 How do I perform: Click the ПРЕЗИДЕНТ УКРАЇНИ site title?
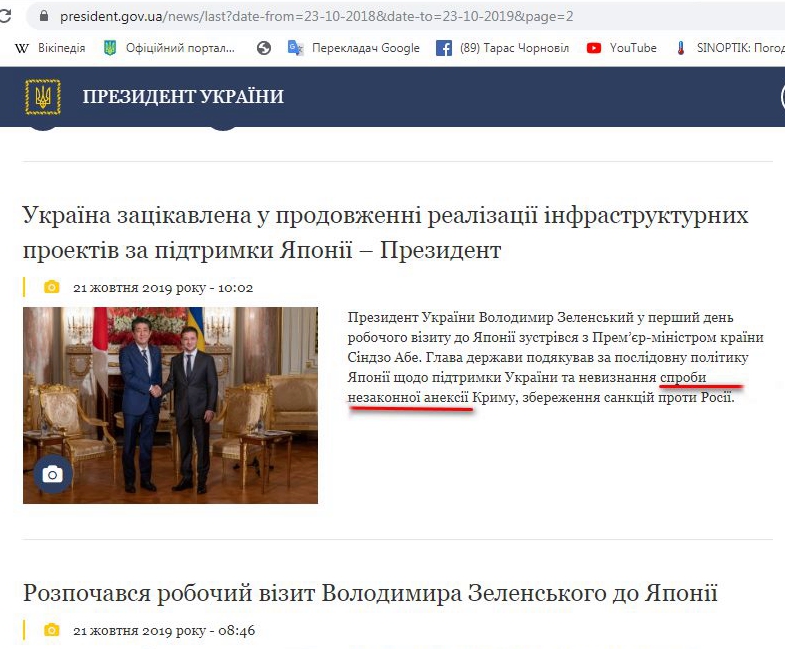coord(183,97)
